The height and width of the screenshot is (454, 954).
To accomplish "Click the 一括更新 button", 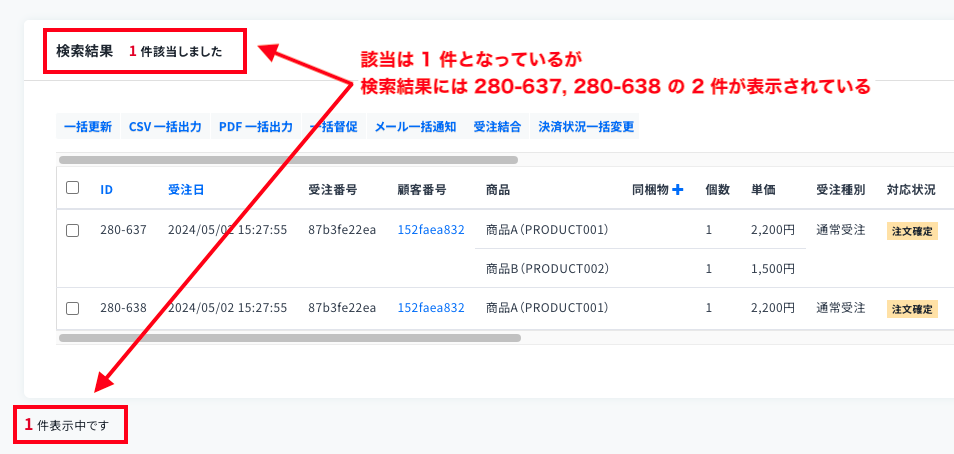I will click(x=88, y=127).
